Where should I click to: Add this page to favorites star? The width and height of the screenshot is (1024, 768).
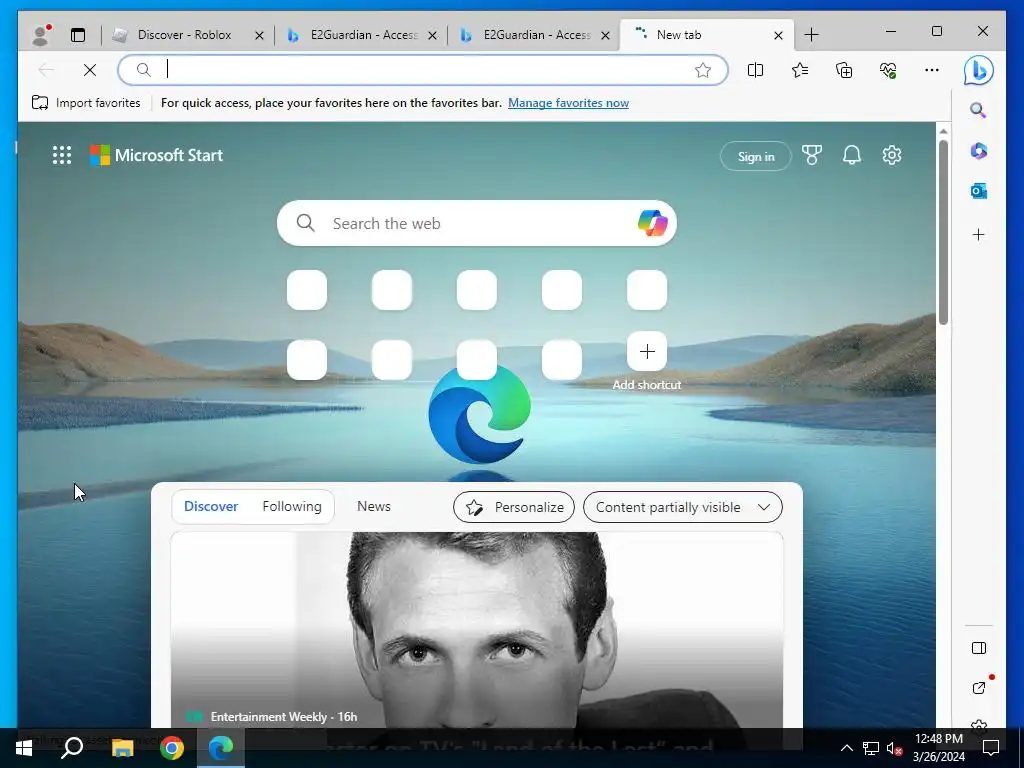click(703, 70)
